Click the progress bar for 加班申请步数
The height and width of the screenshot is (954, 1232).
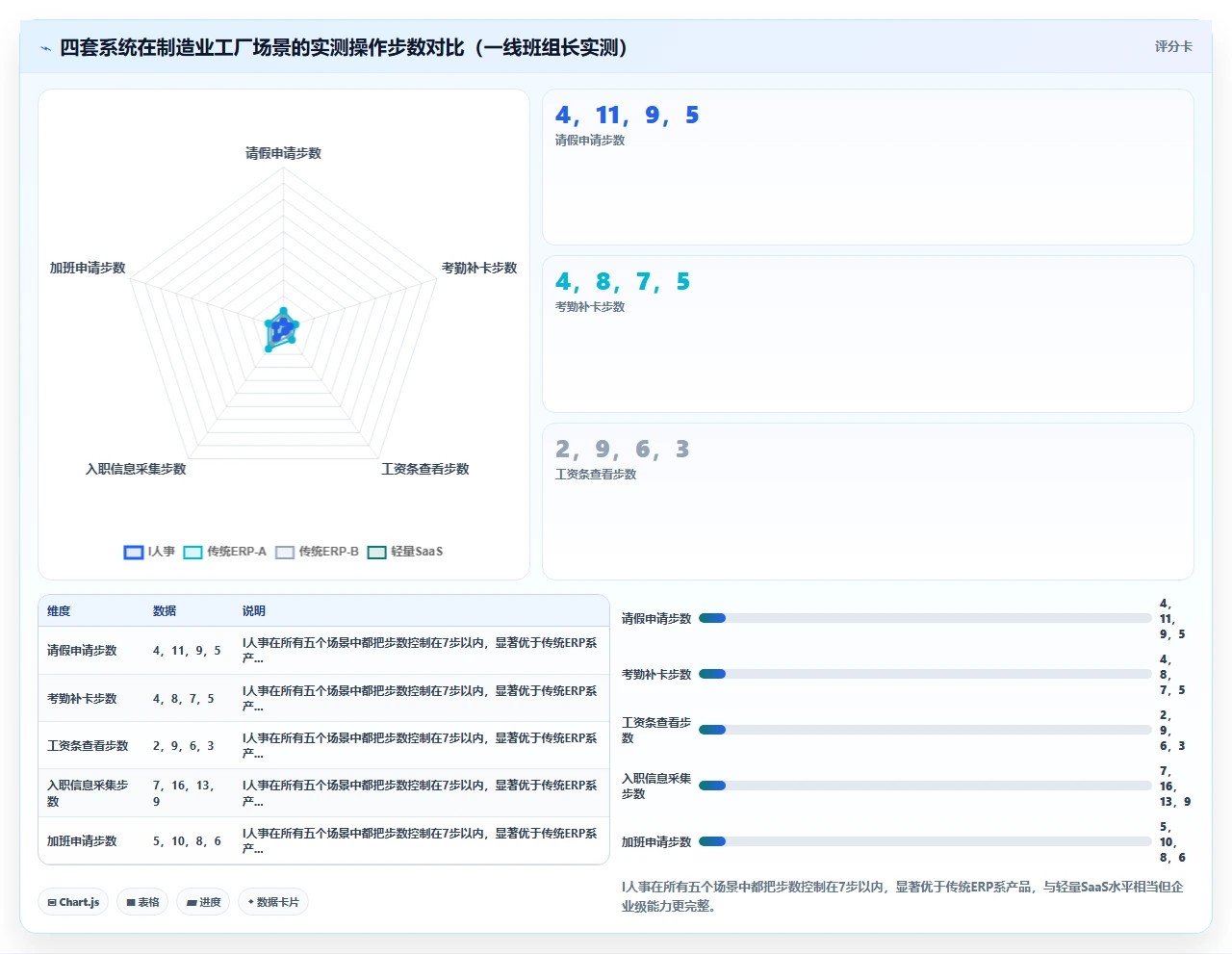pos(925,841)
